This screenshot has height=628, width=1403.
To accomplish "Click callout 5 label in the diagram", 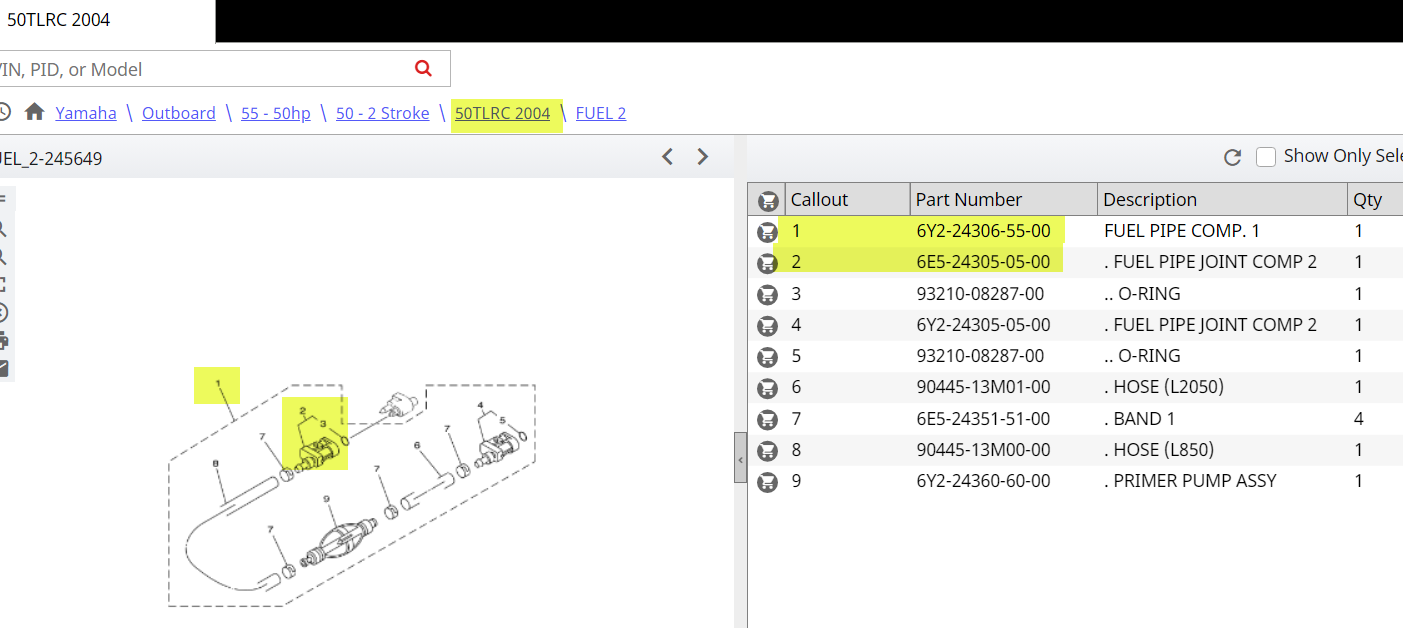I will point(503,421).
